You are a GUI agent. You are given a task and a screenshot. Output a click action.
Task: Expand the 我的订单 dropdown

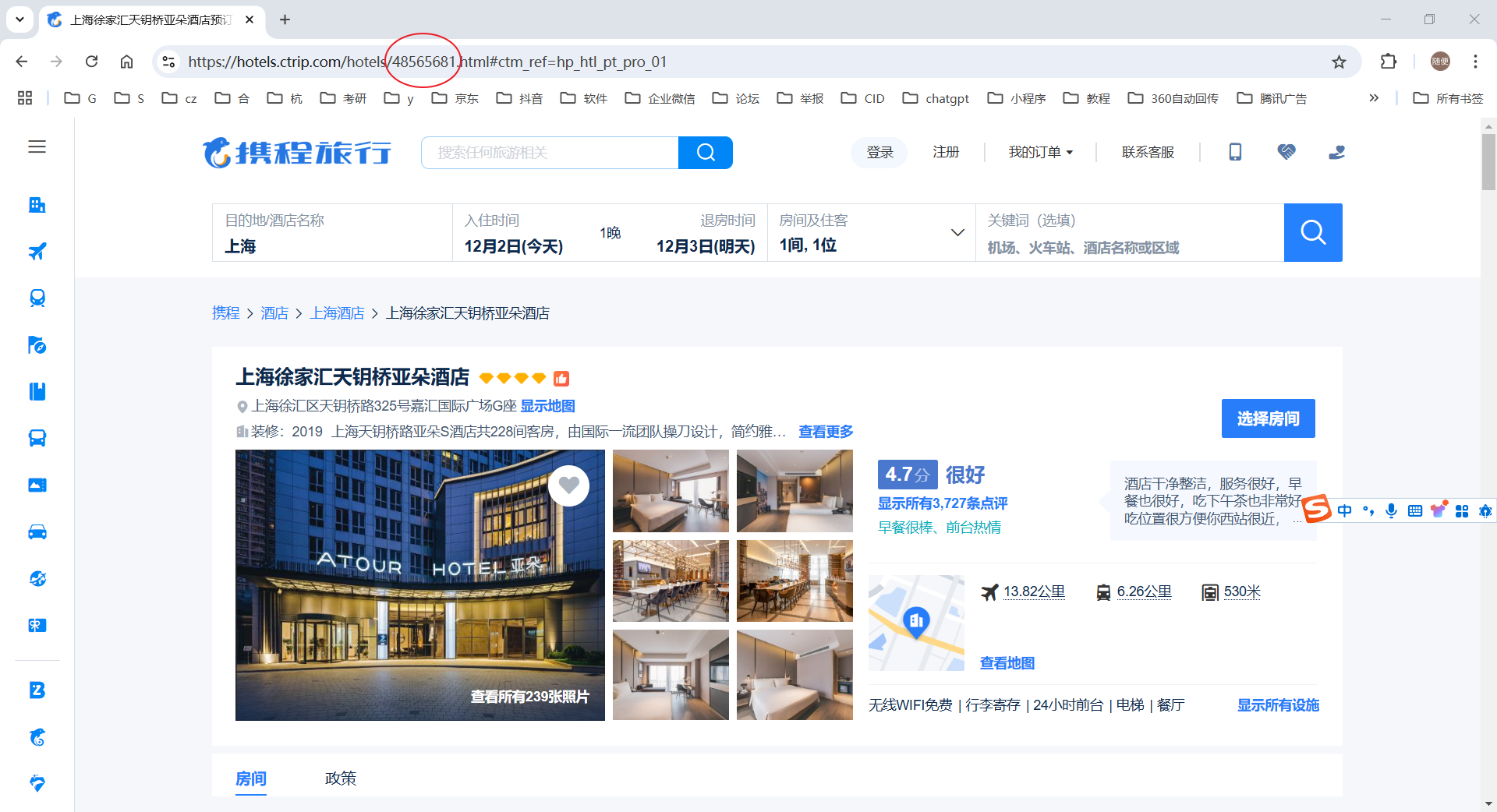click(x=1040, y=152)
